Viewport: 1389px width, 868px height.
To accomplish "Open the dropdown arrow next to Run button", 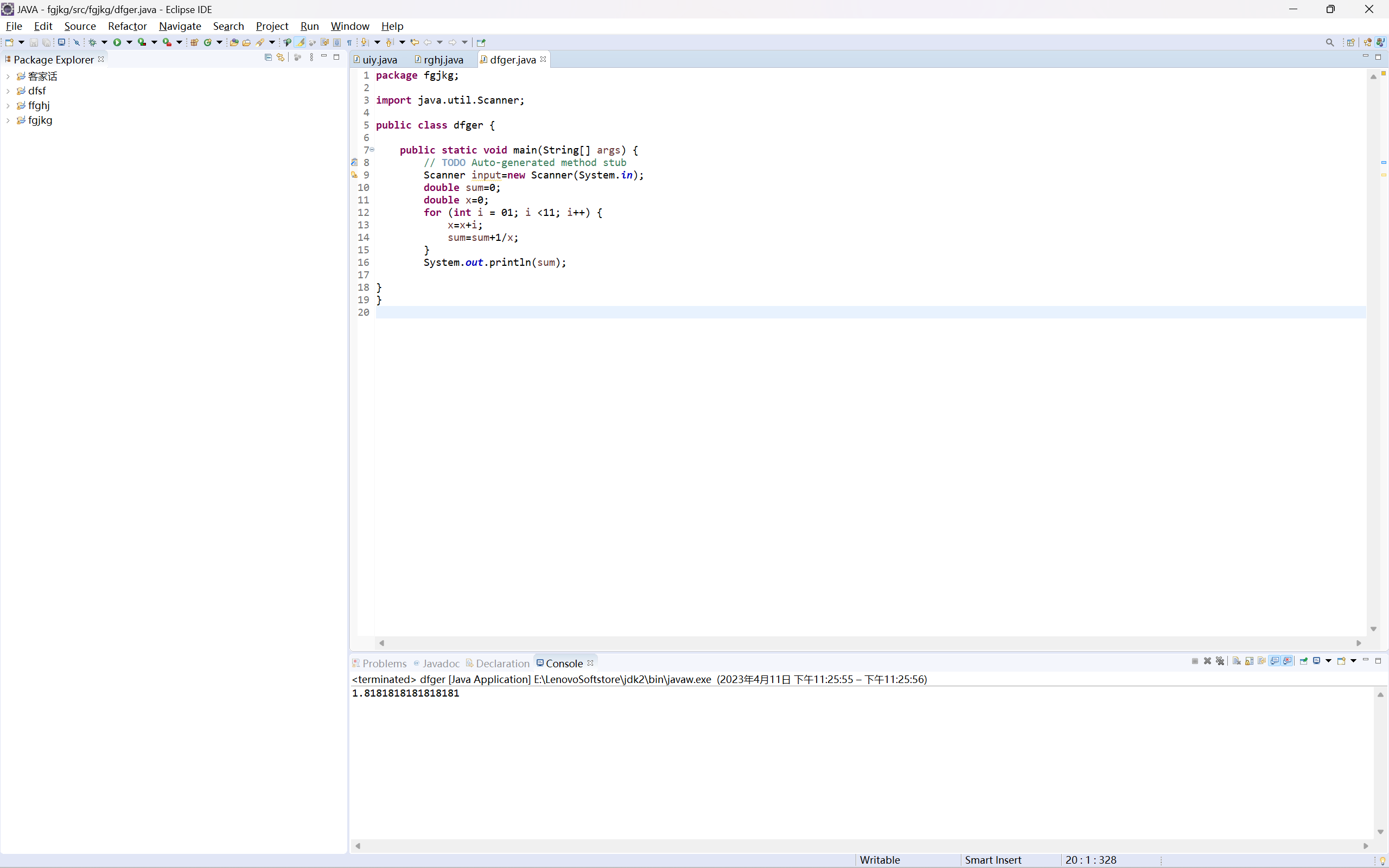I will [129, 42].
